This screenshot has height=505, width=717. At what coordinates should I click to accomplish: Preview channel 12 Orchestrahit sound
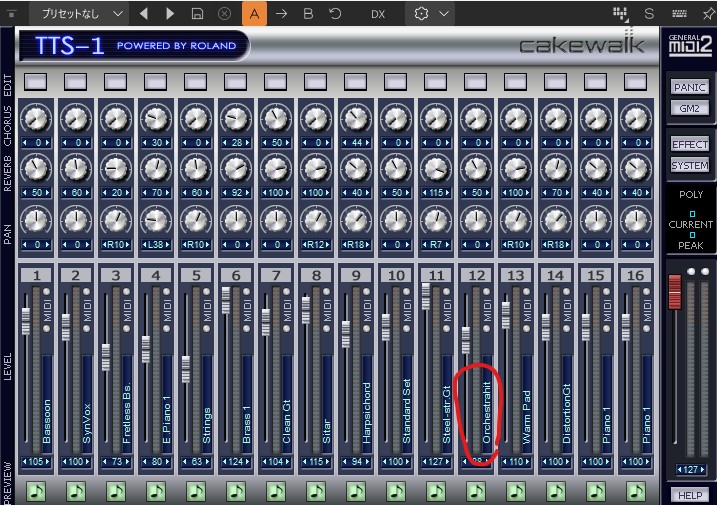click(476, 492)
